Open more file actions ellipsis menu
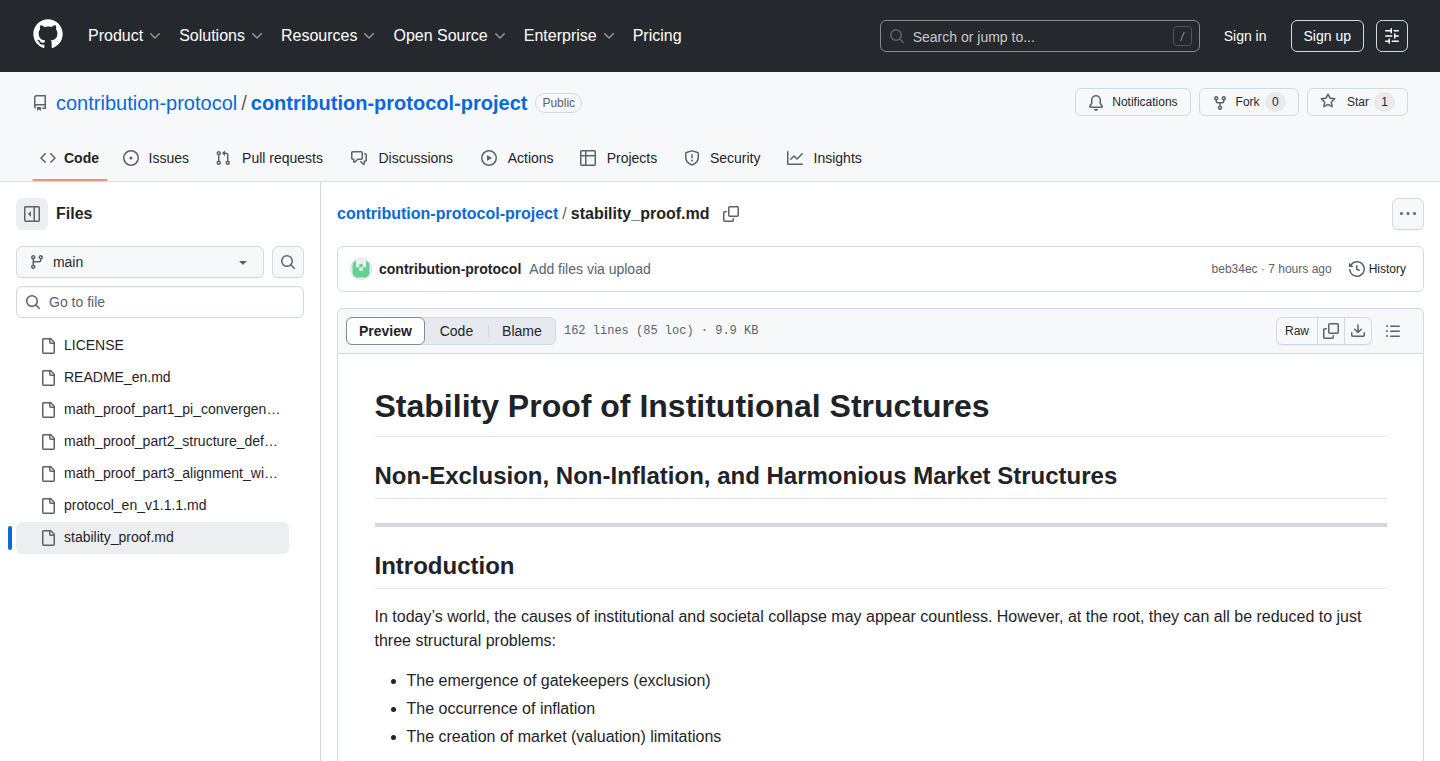Screen dimensions: 1440x761 1408,214
